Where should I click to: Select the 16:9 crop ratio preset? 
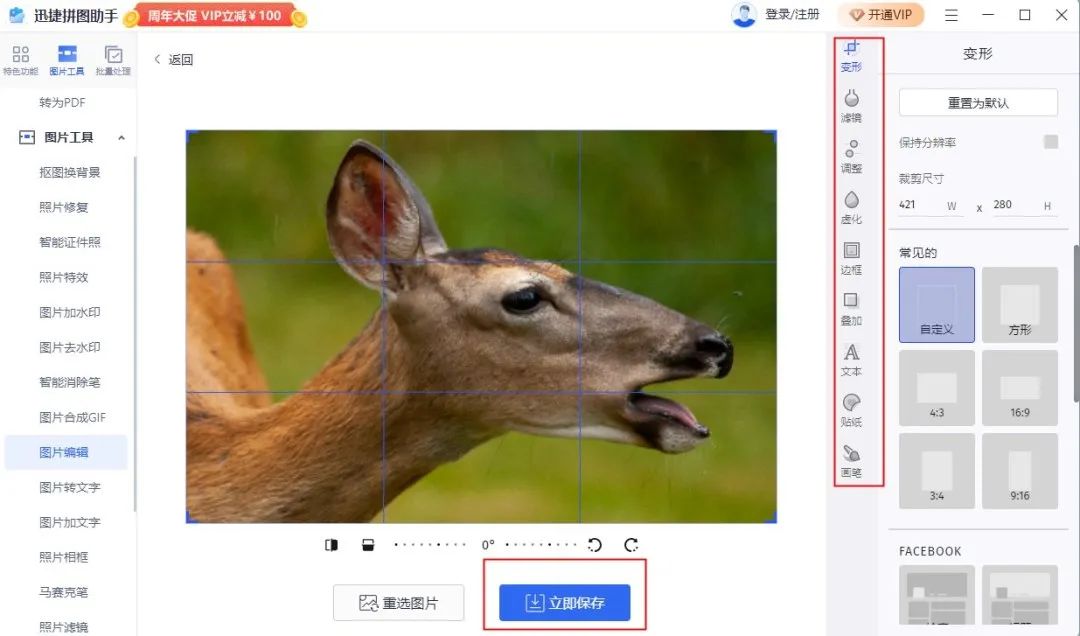(1019, 388)
